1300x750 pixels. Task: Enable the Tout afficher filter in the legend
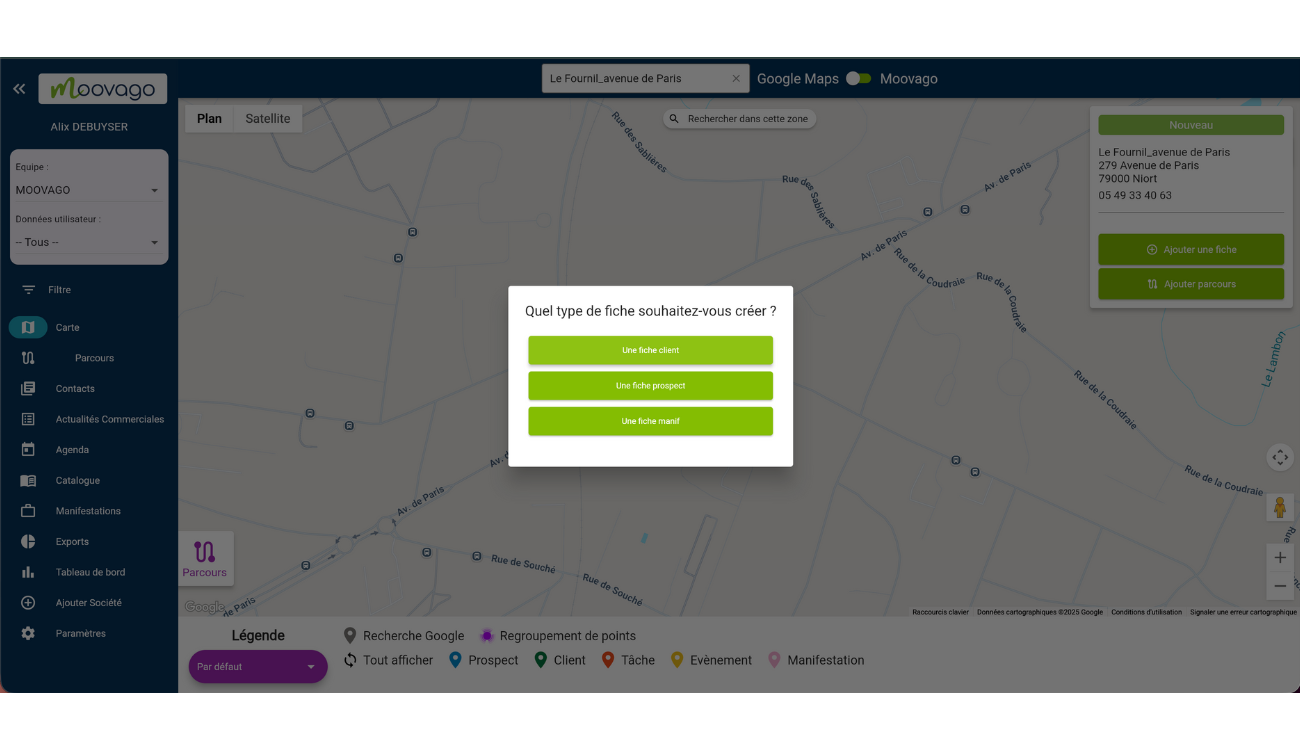click(x=396, y=659)
